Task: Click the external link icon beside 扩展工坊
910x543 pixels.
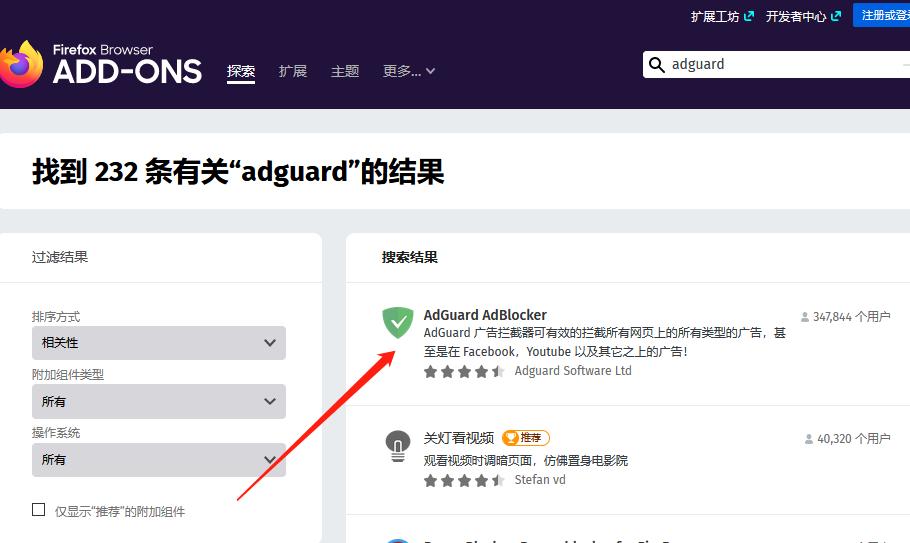Action: pyautogui.click(x=749, y=16)
